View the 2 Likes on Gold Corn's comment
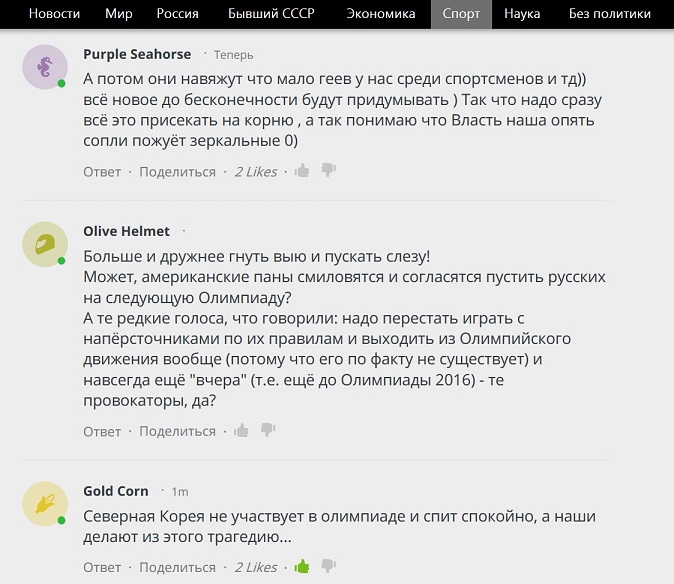674x584 pixels. 256,567
